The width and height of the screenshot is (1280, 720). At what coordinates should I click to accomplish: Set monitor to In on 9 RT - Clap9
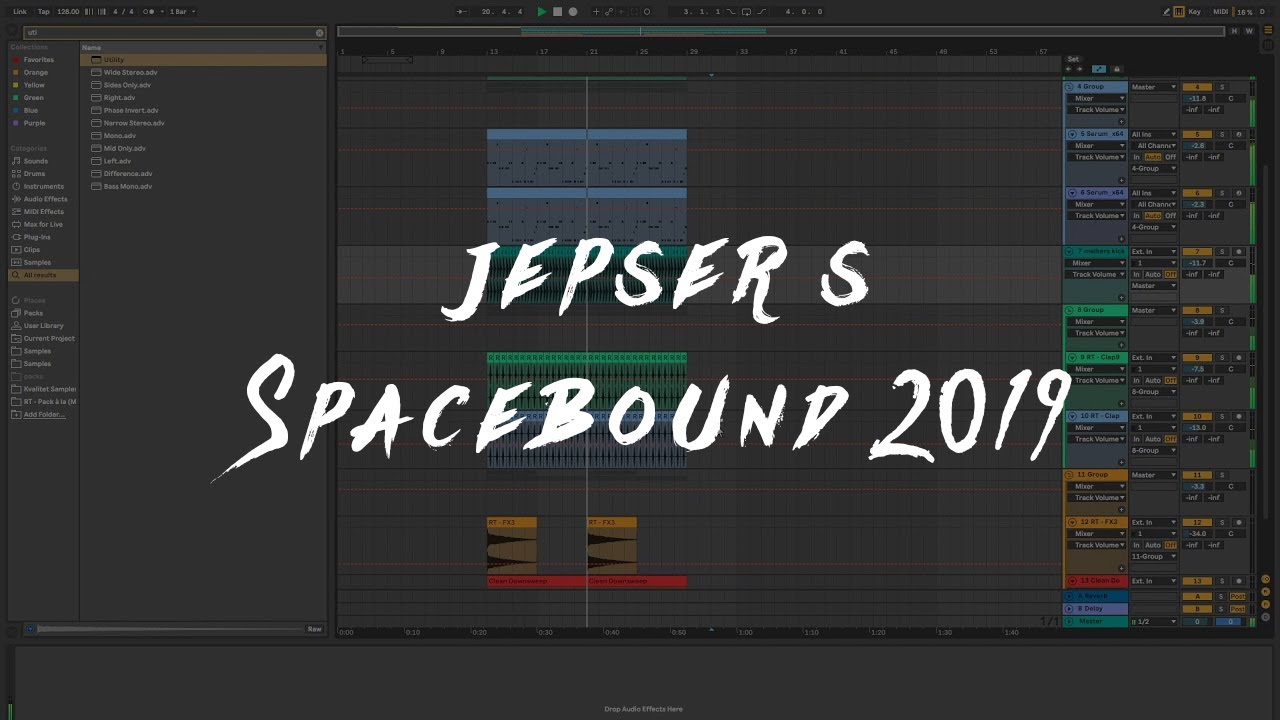coord(1136,380)
